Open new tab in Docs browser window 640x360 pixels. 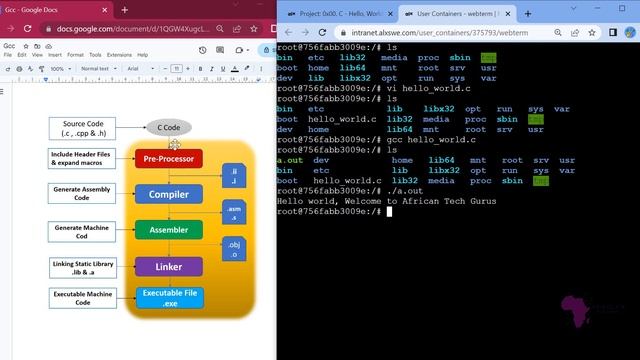coord(124,10)
